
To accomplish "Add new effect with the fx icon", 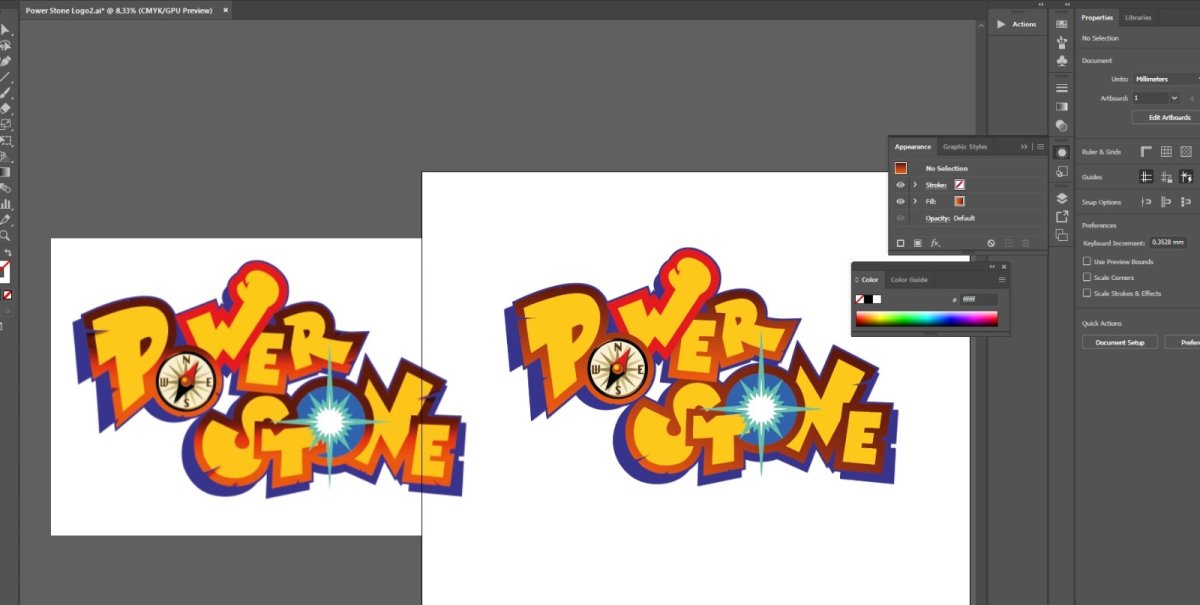I will point(935,243).
